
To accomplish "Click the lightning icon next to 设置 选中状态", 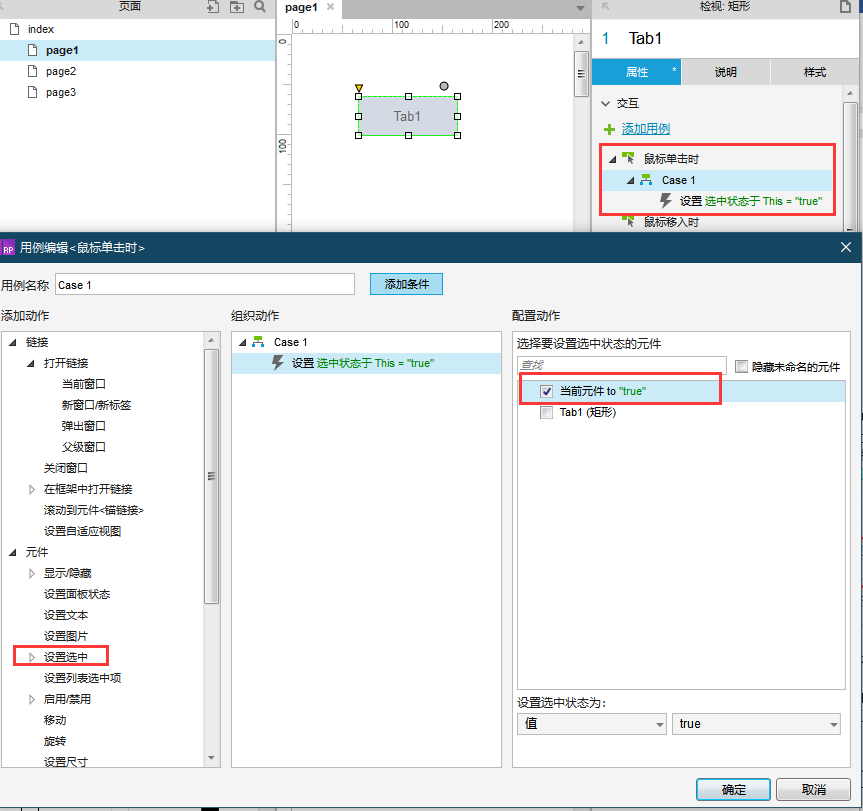I will tap(666, 200).
